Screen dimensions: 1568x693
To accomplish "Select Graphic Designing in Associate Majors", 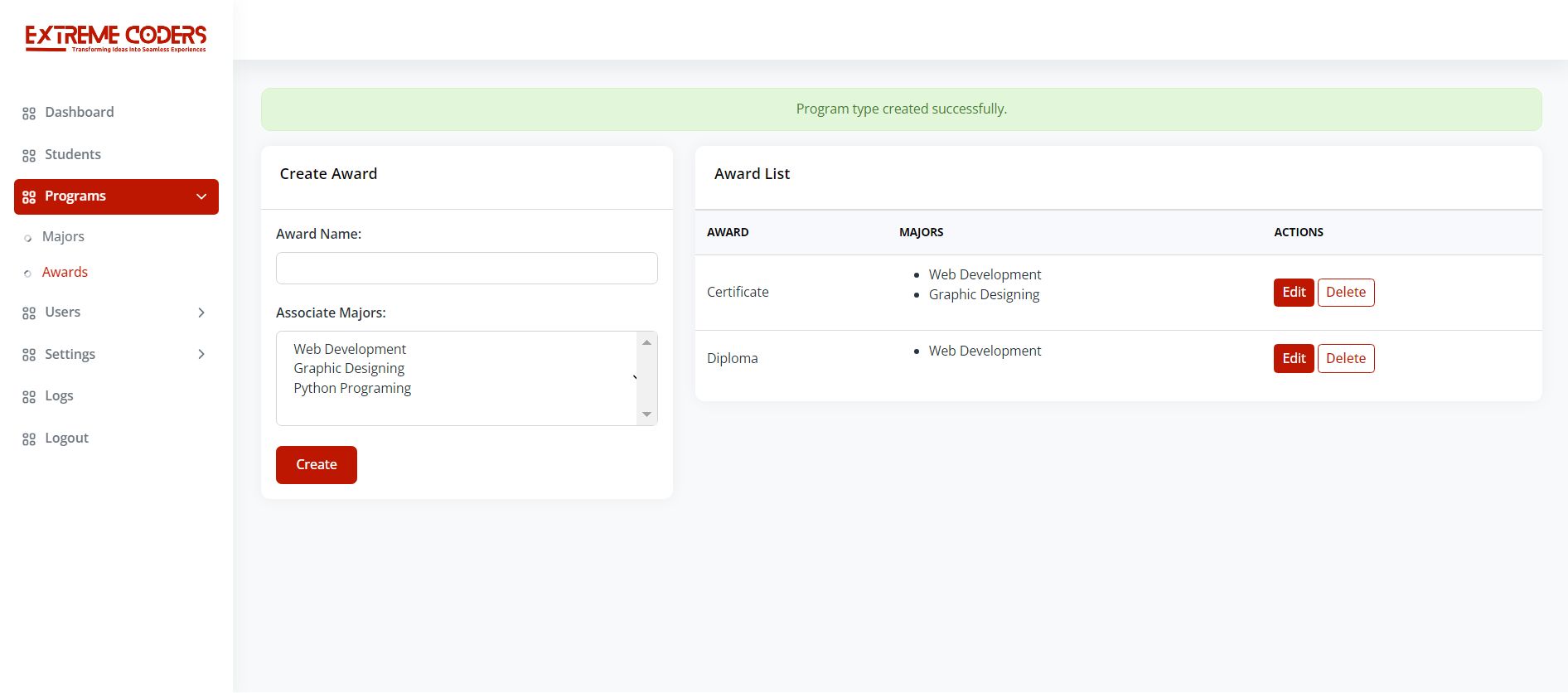I will (349, 368).
